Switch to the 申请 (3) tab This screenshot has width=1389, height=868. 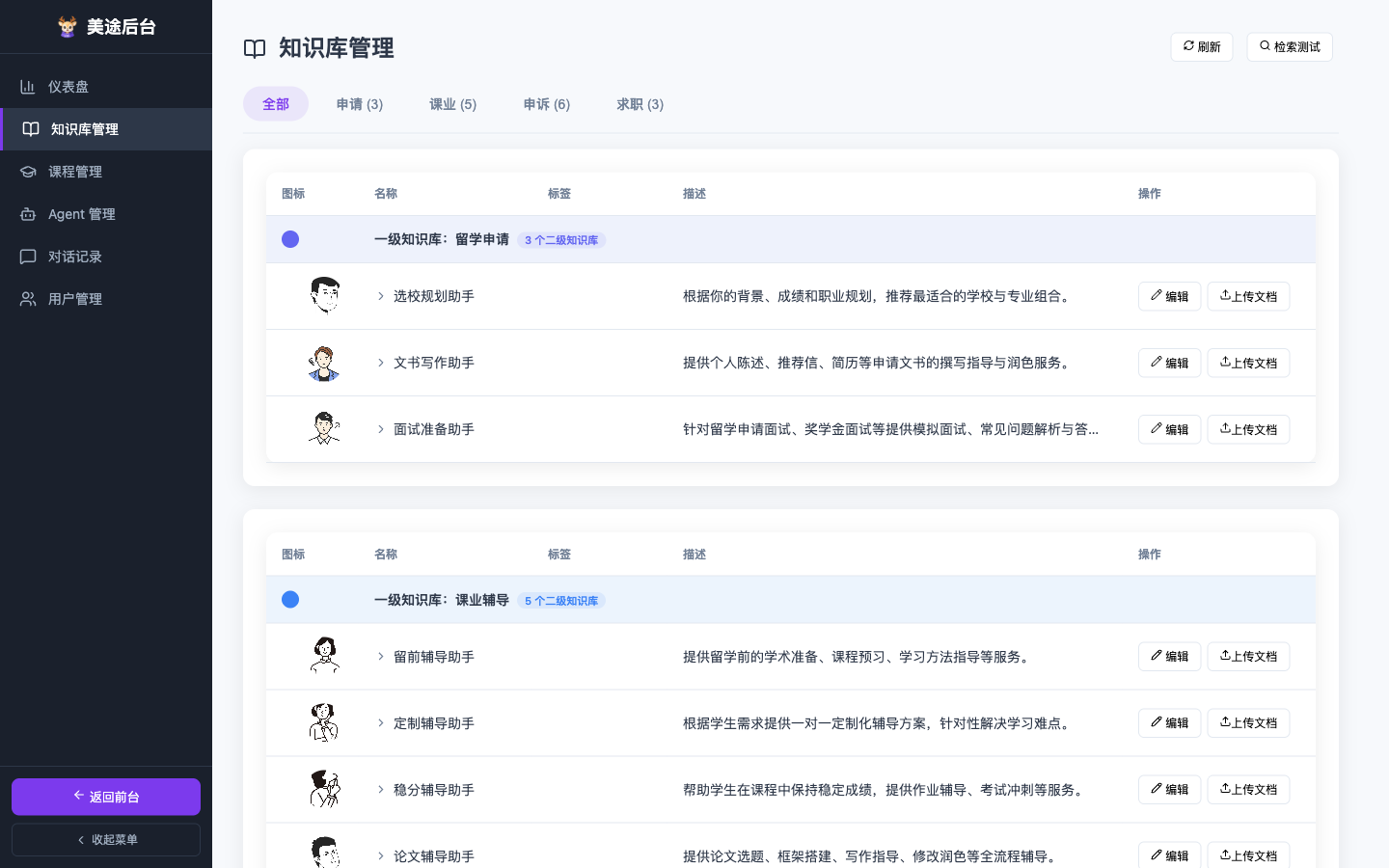click(360, 104)
